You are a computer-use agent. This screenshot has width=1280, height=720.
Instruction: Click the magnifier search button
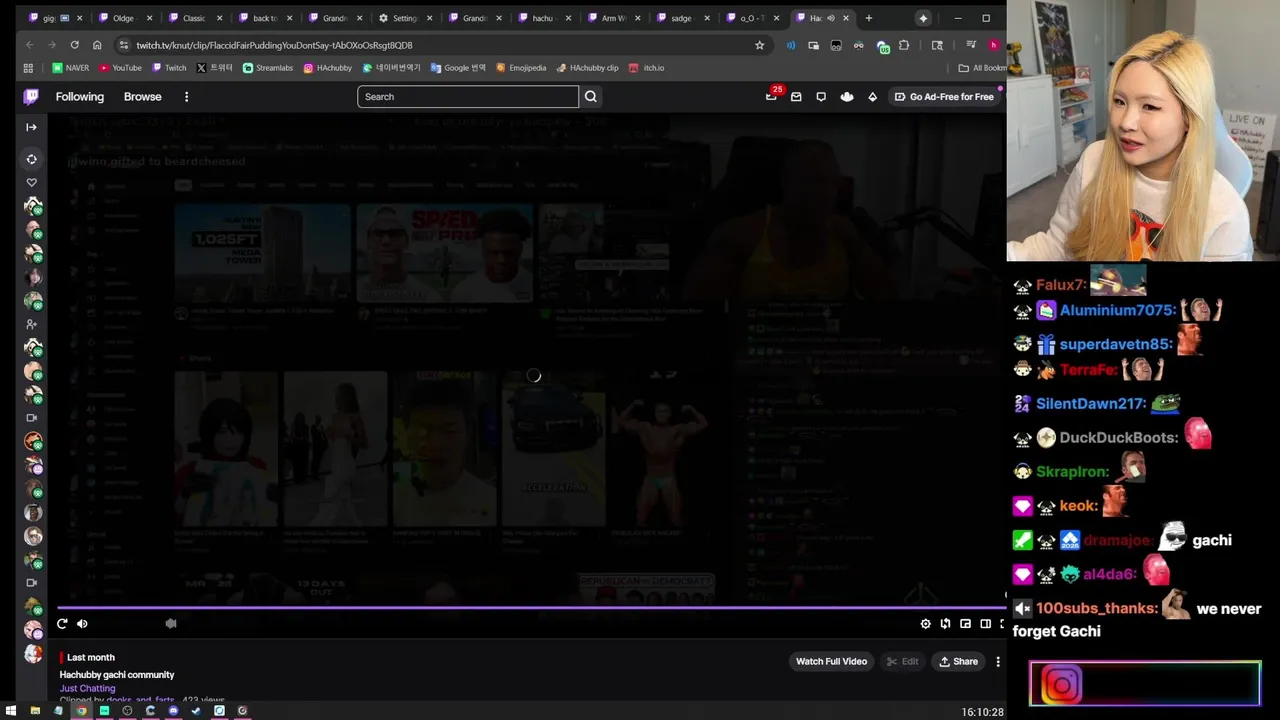coord(591,97)
